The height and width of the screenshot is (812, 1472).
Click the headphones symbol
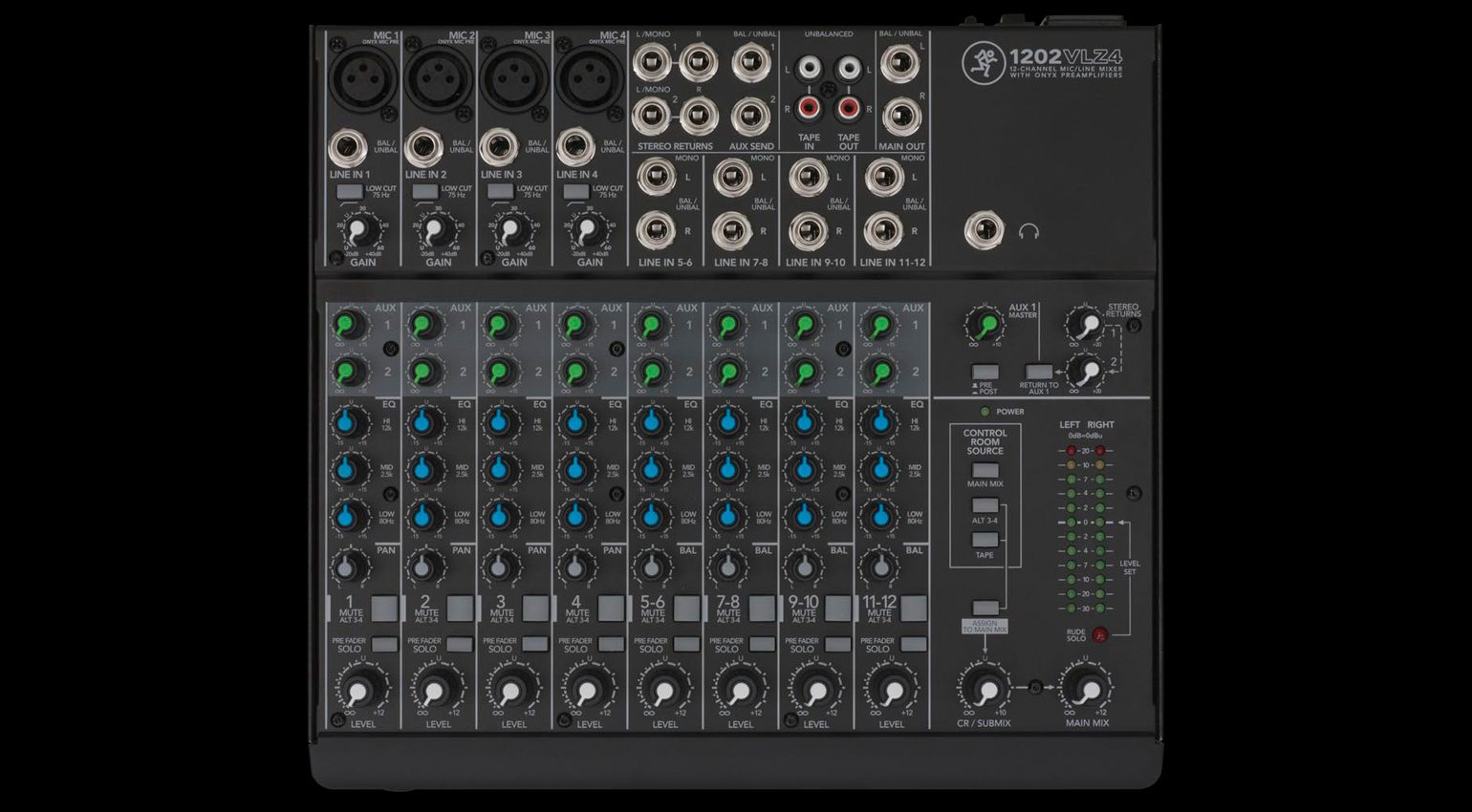pos(1028,231)
